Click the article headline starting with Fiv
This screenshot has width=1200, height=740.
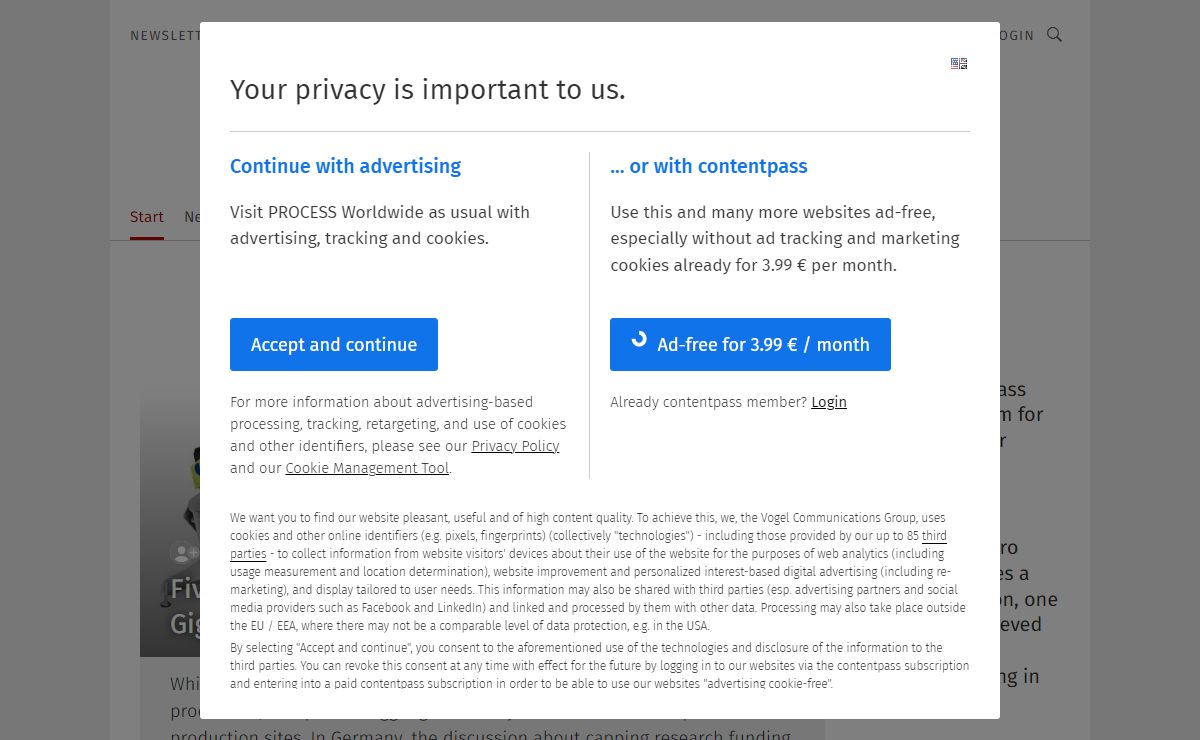click(185, 606)
